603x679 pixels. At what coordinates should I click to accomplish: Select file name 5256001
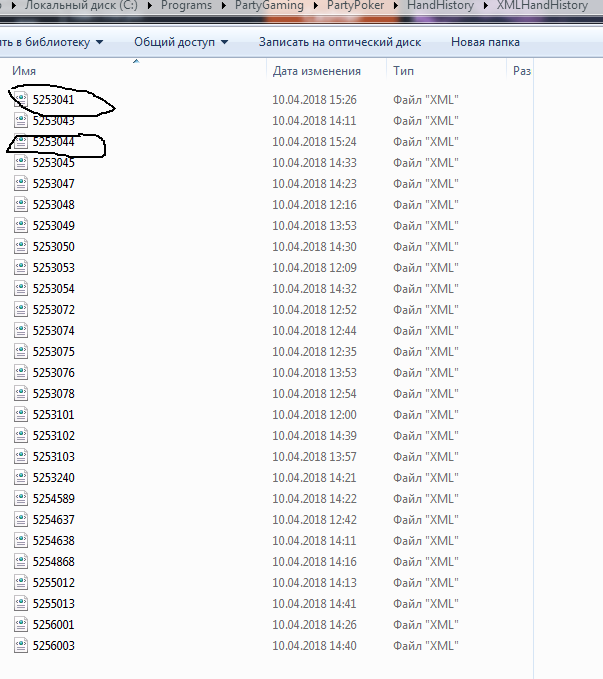pos(54,624)
